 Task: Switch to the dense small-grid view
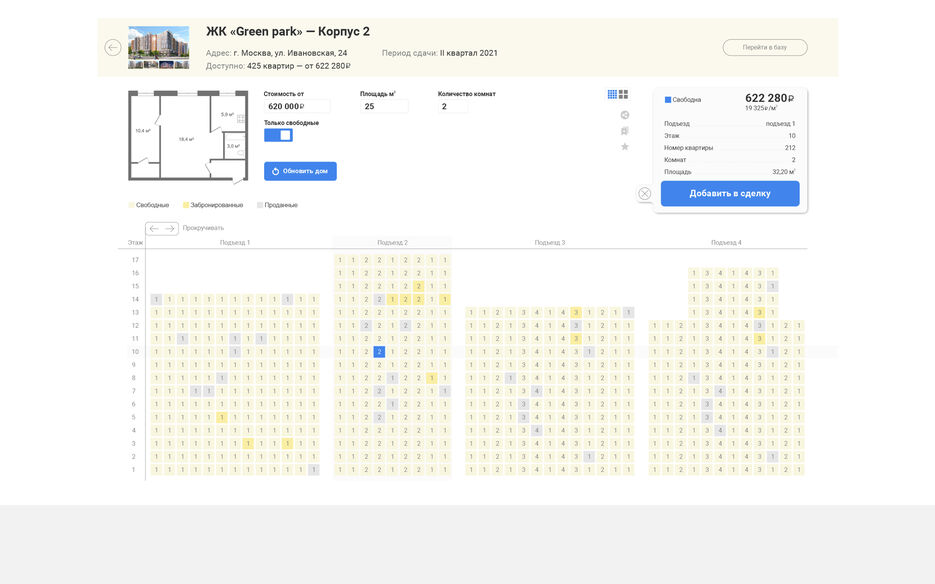(x=612, y=94)
